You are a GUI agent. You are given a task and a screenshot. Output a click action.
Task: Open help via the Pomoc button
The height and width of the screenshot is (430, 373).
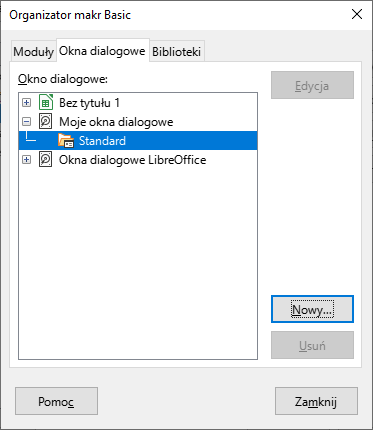pos(56,401)
